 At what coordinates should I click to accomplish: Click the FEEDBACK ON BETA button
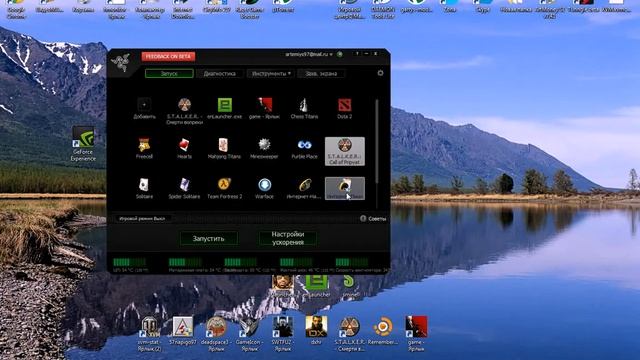point(168,56)
